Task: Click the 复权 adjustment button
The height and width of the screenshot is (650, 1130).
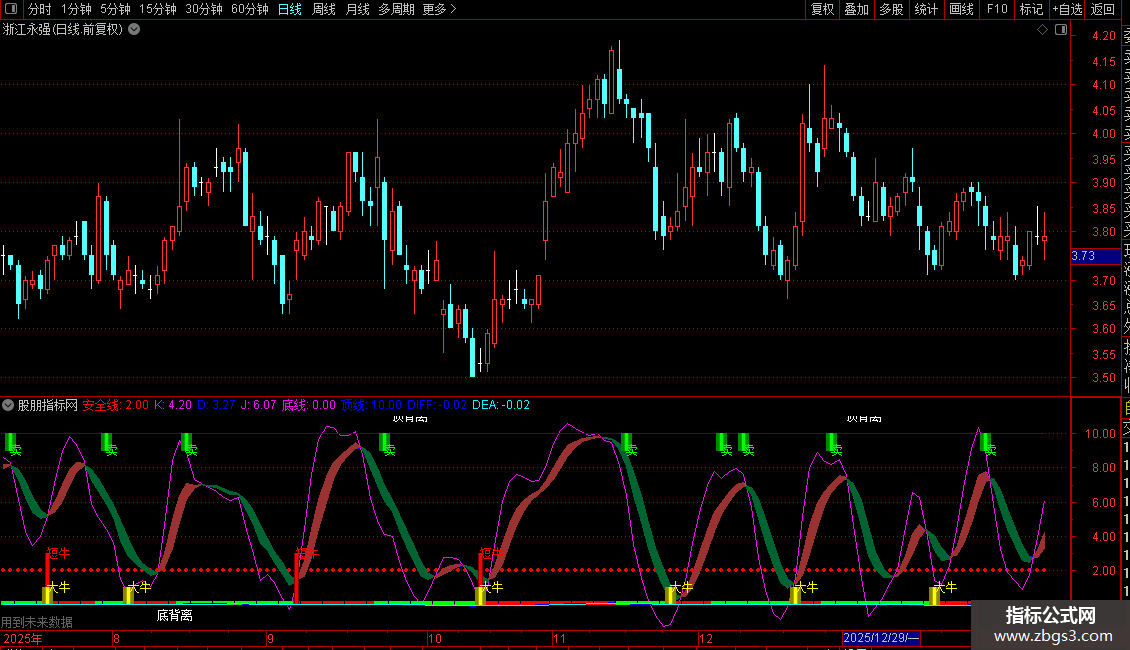Action: (x=822, y=10)
